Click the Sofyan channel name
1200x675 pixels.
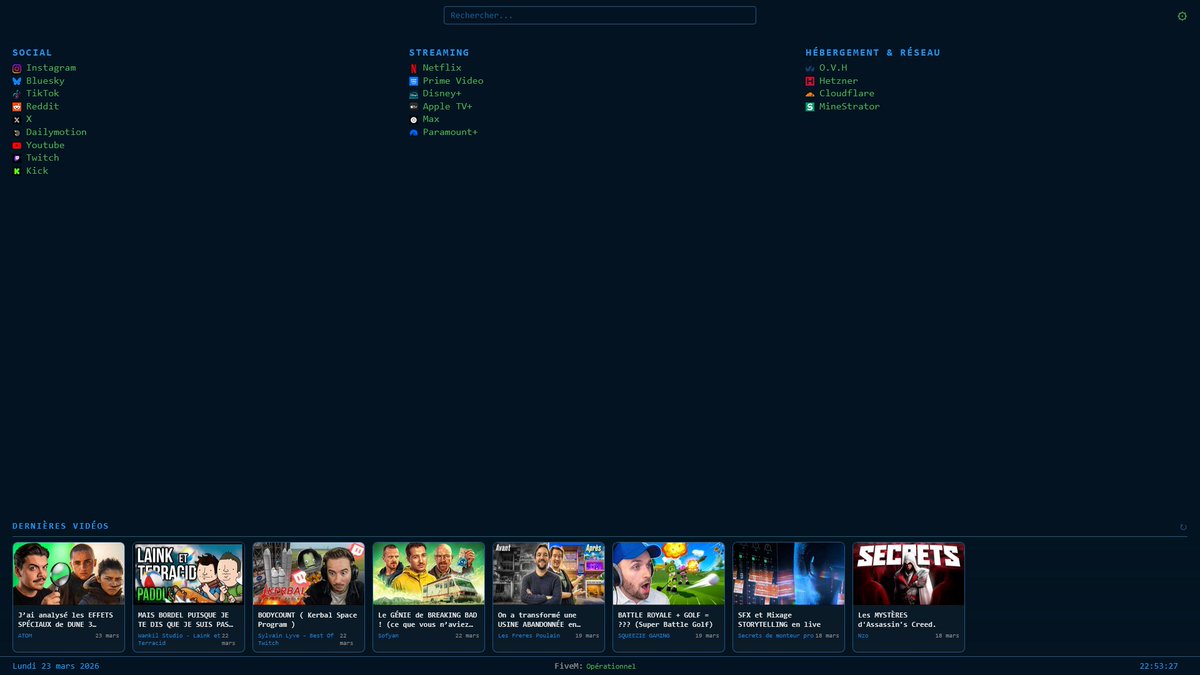tap(388, 636)
